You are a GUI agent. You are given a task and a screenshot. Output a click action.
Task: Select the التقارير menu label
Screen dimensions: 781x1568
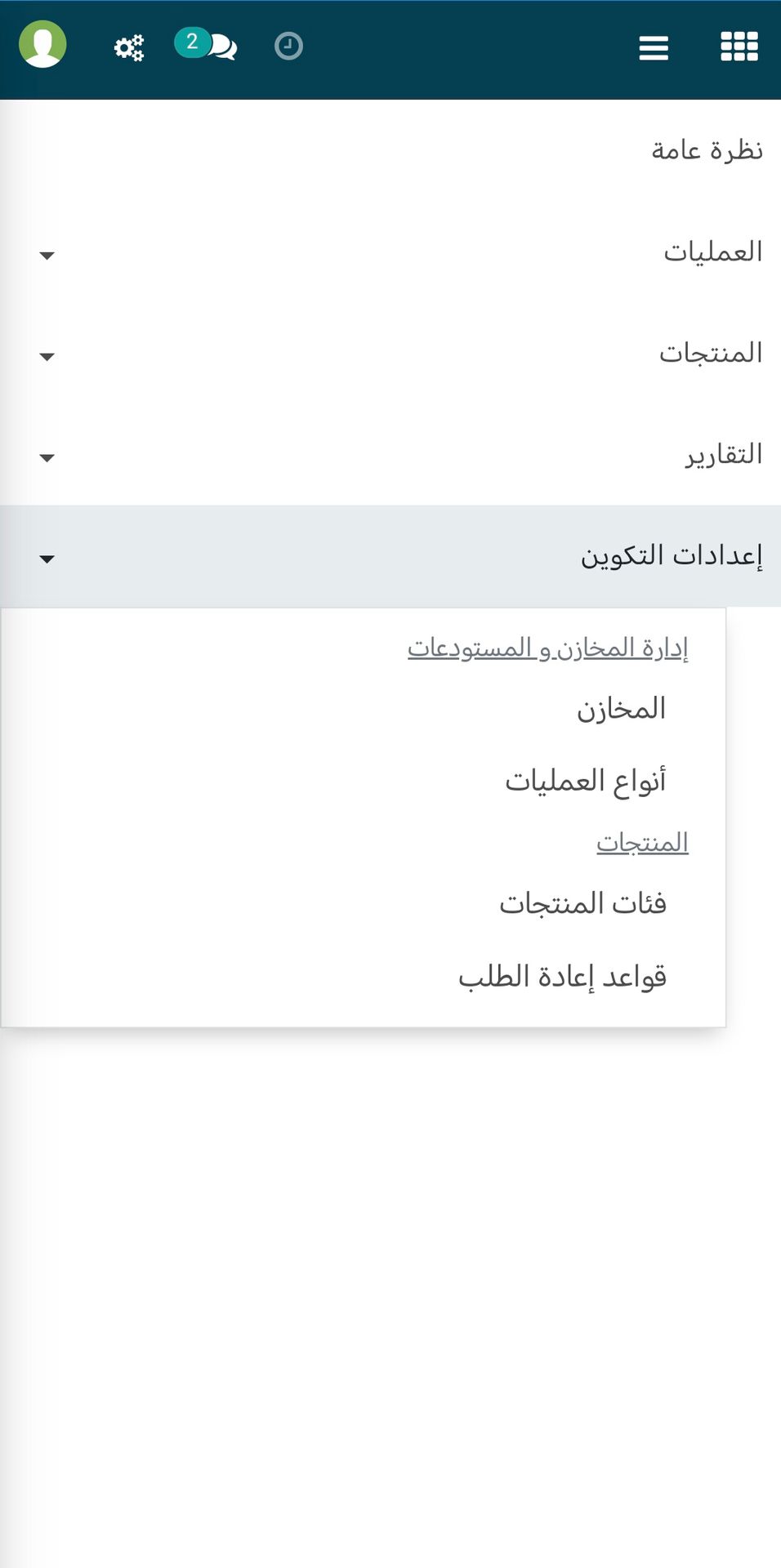click(x=724, y=454)
